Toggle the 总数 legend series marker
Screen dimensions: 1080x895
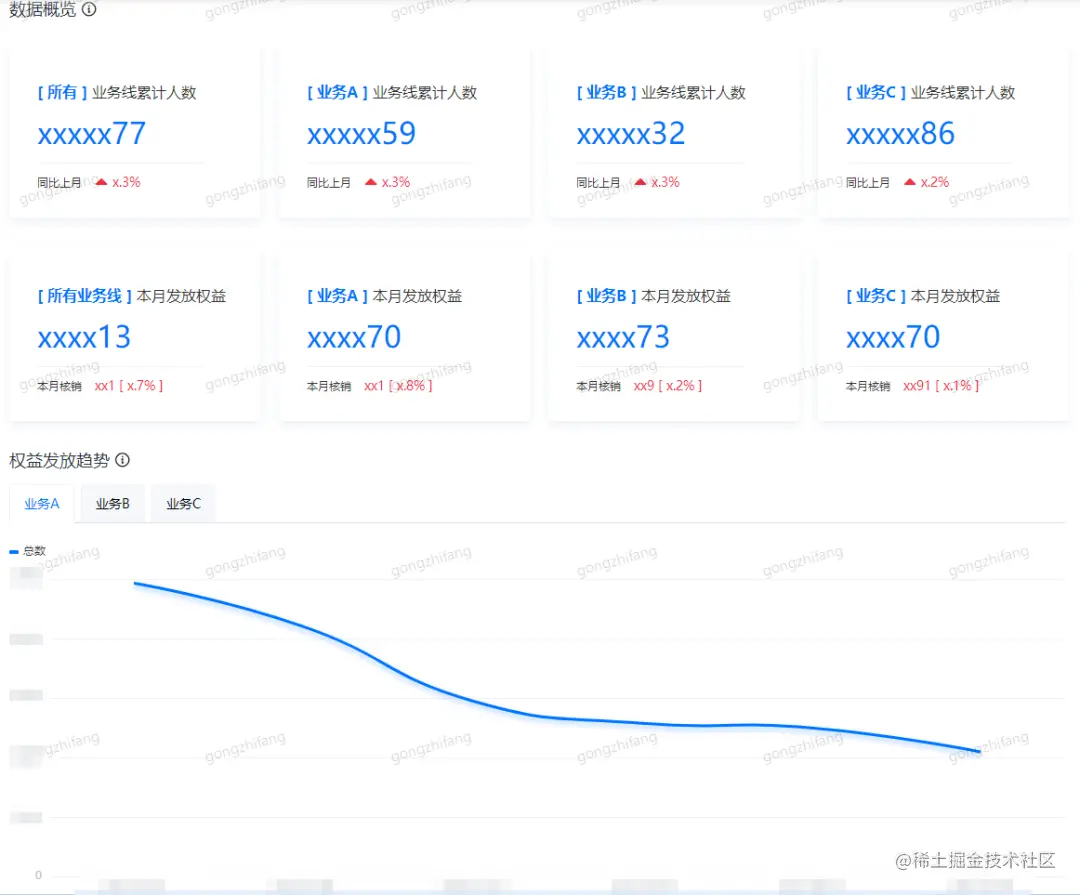tap(14, 551)
